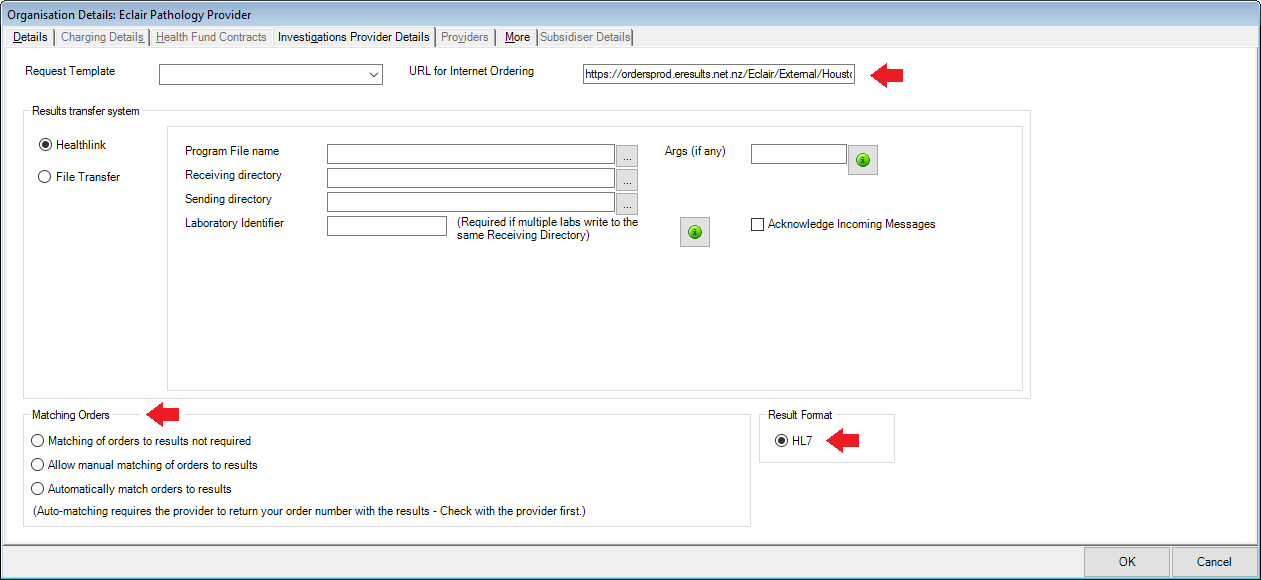Click the Sending directory input field
The image size is (1261, 580).
(x=470, y=202)
